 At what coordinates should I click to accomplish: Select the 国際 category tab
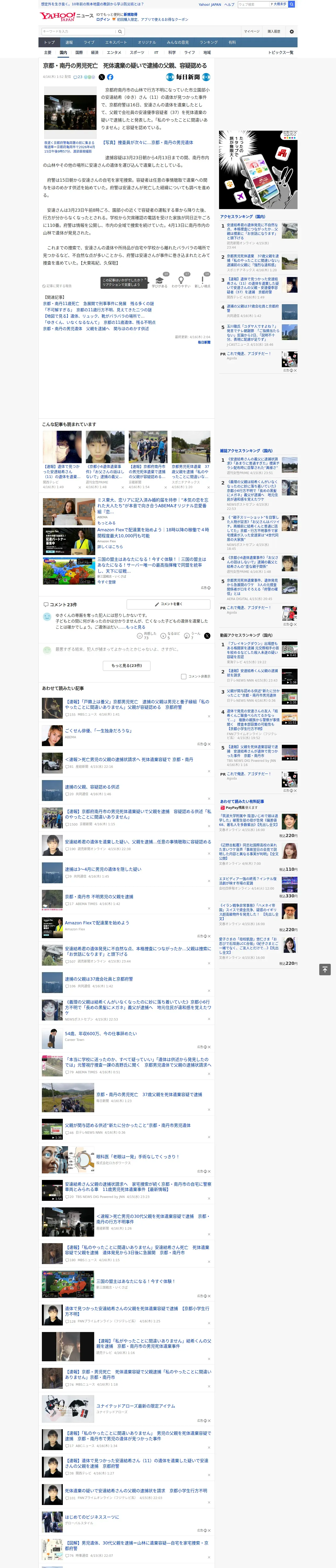click(79, 52)
